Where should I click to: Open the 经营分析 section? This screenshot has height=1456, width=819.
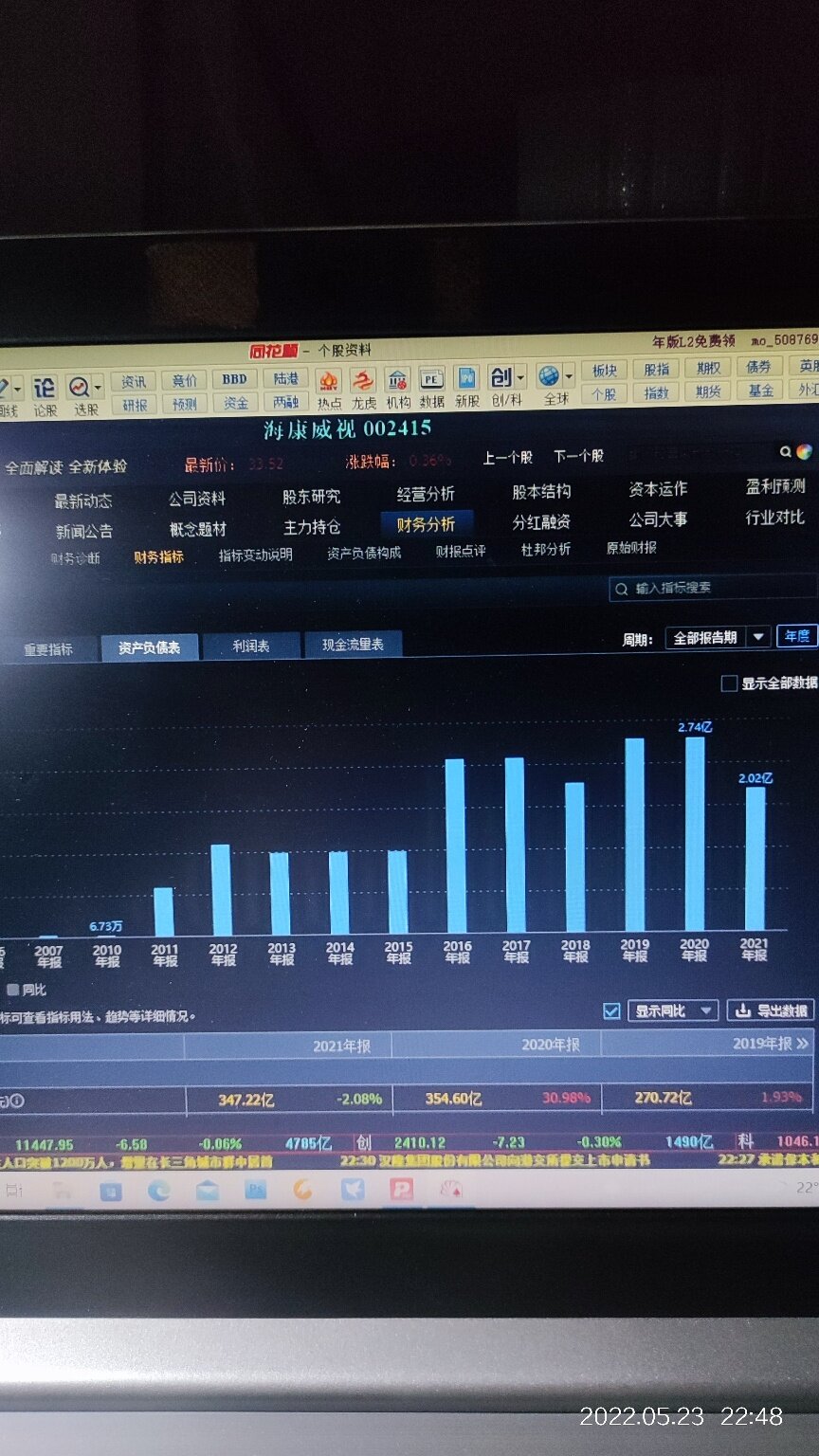click(426, 494)
